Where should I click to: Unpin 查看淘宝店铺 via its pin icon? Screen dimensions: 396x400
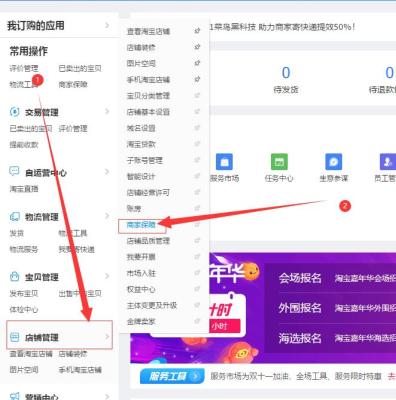pos(197,31)
